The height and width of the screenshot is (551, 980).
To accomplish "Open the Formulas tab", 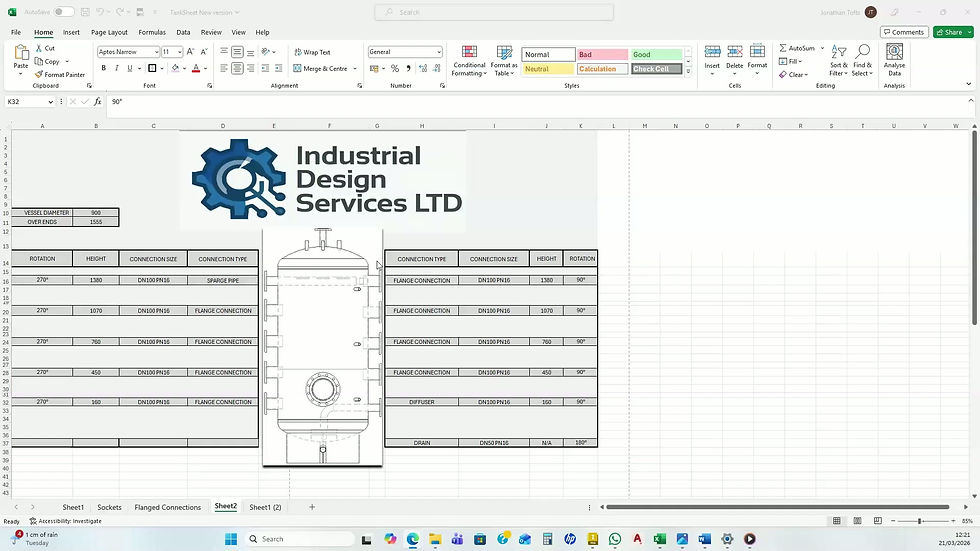I will tap(152, 32).
